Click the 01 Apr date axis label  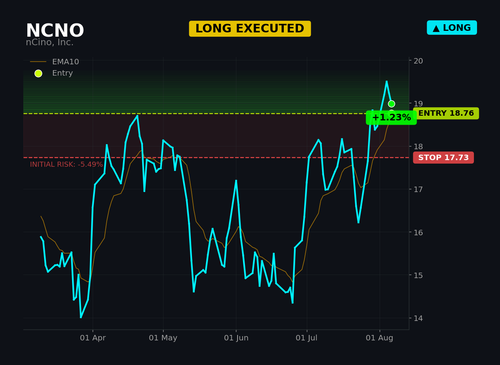[x=93, y=338]
